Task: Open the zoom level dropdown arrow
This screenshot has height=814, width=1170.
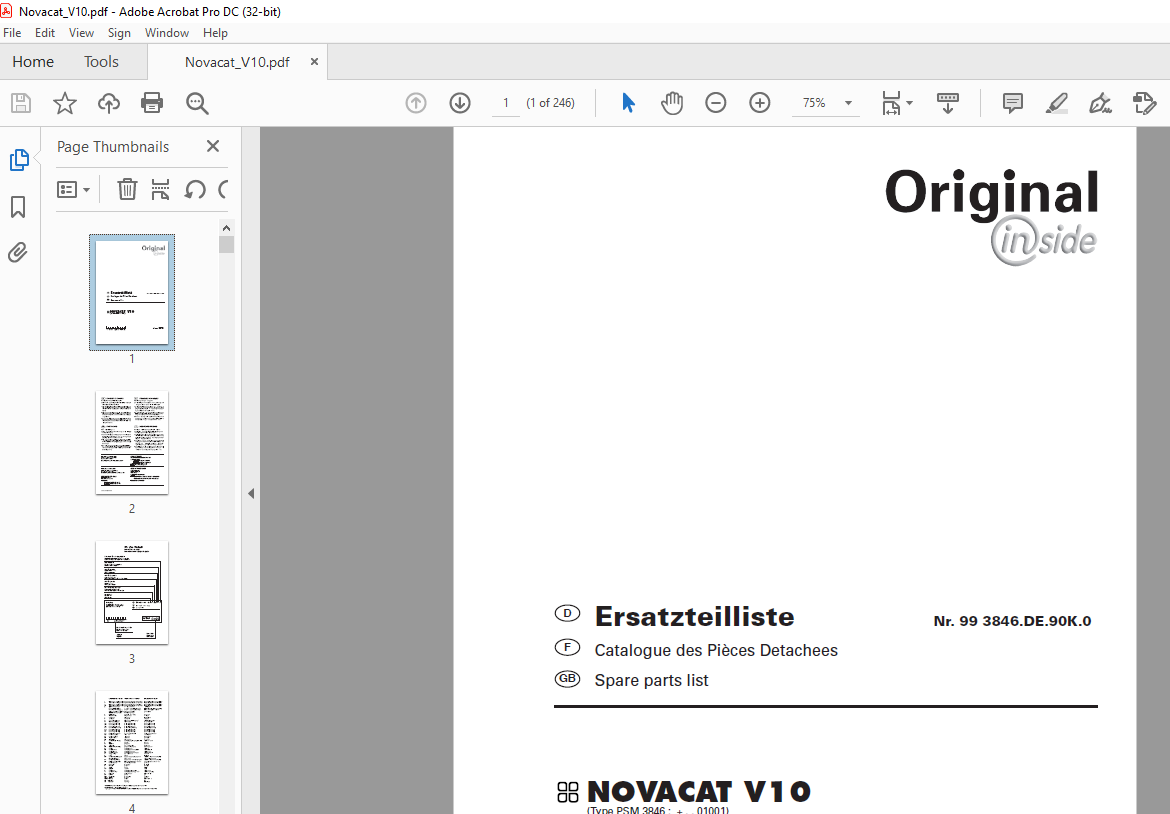Action: (x=848, y=103)
